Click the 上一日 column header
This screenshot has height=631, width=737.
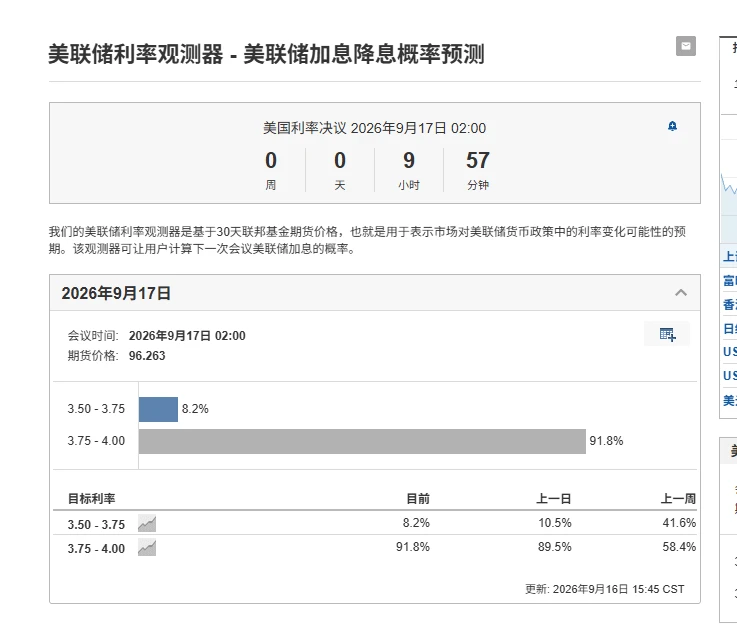554,498
